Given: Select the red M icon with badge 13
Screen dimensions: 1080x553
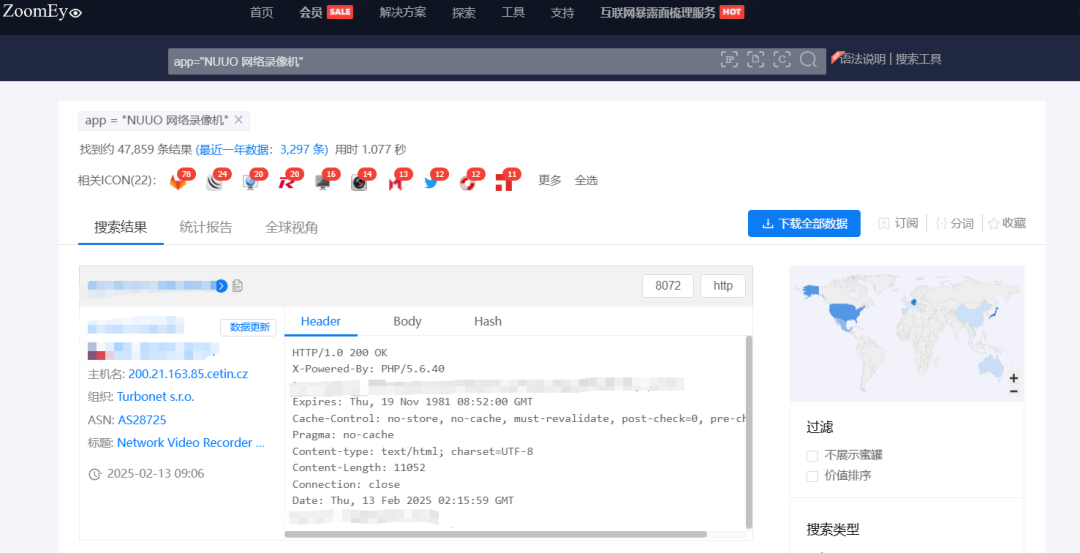Looking at the screenshot, I should [395, 182].
